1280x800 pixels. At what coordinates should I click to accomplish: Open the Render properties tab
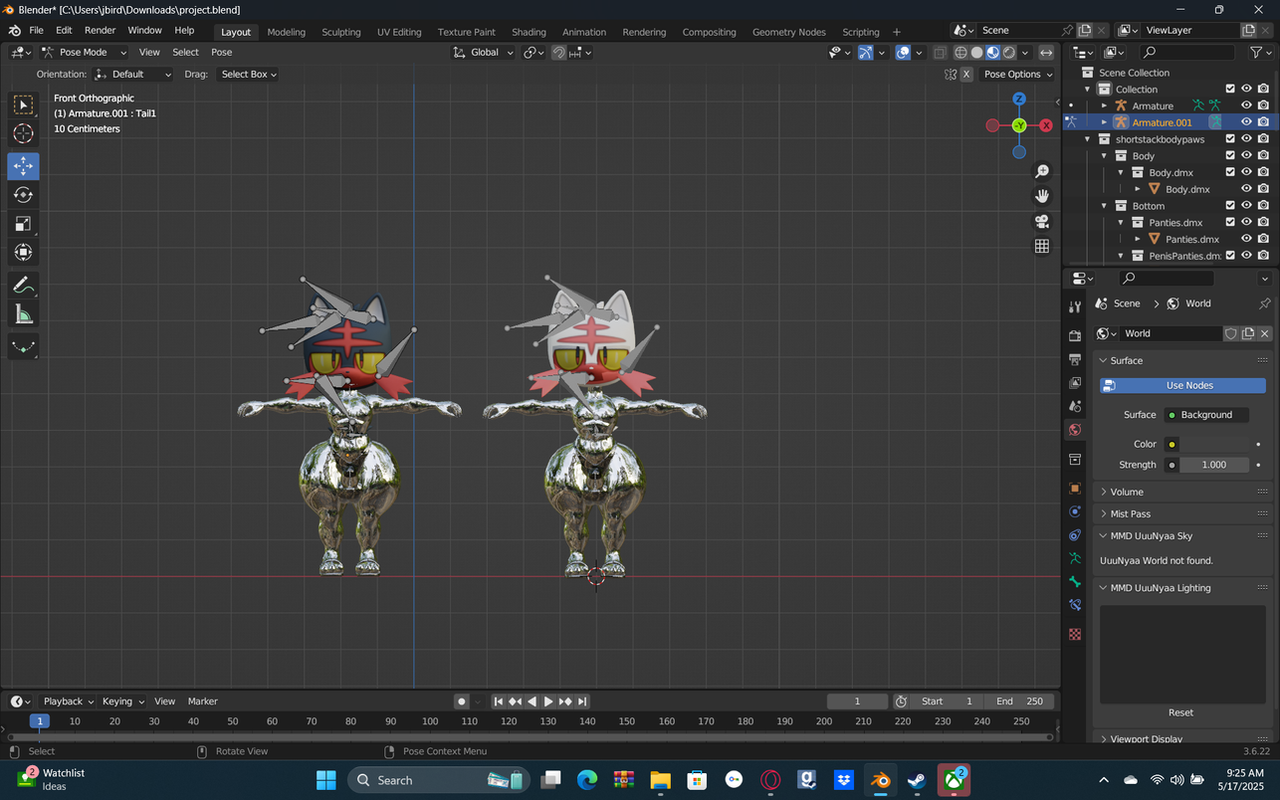coord(1075,336)
